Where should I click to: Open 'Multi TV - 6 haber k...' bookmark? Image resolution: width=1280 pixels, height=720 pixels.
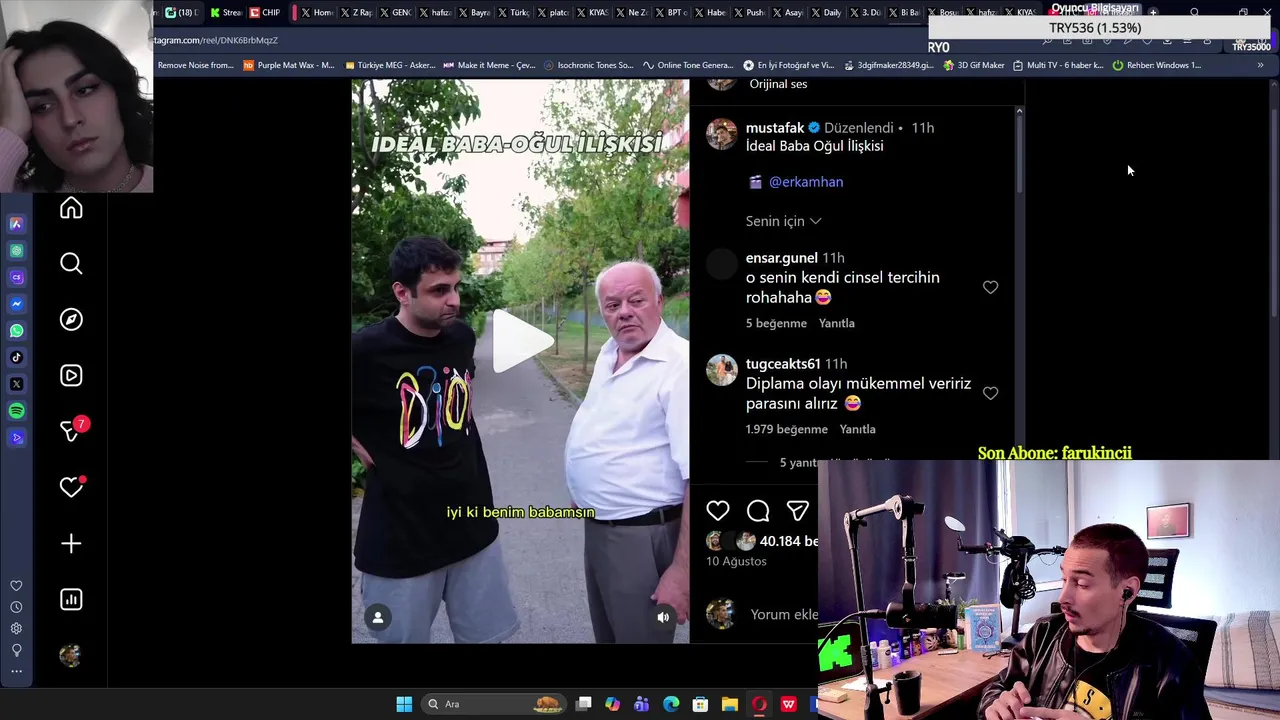coord(1058,65)
